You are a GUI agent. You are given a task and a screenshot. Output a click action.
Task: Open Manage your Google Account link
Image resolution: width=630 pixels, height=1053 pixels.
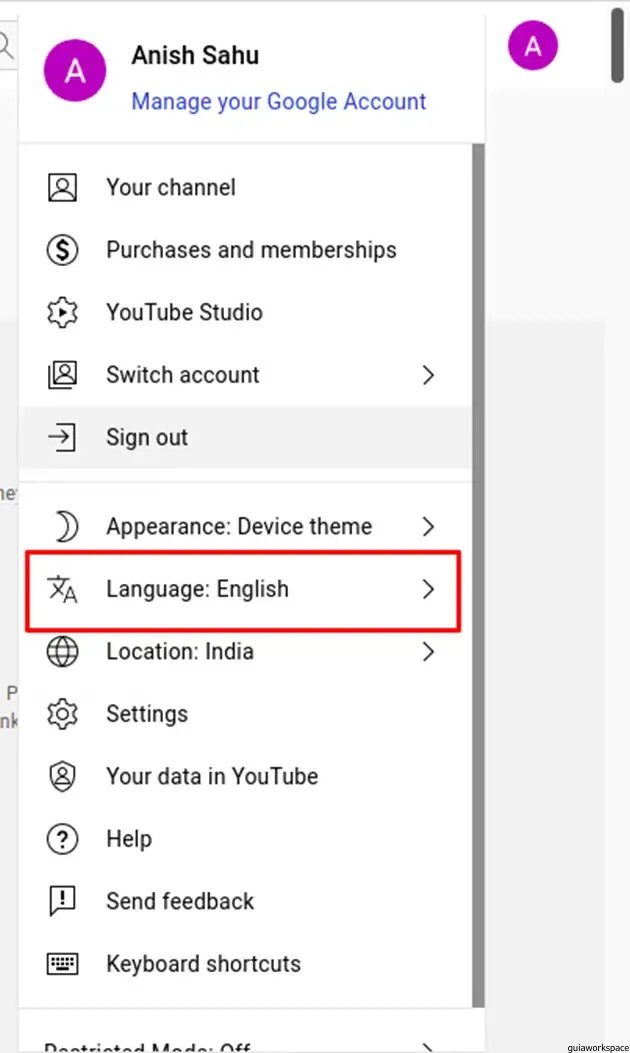[x=279, y=101]
